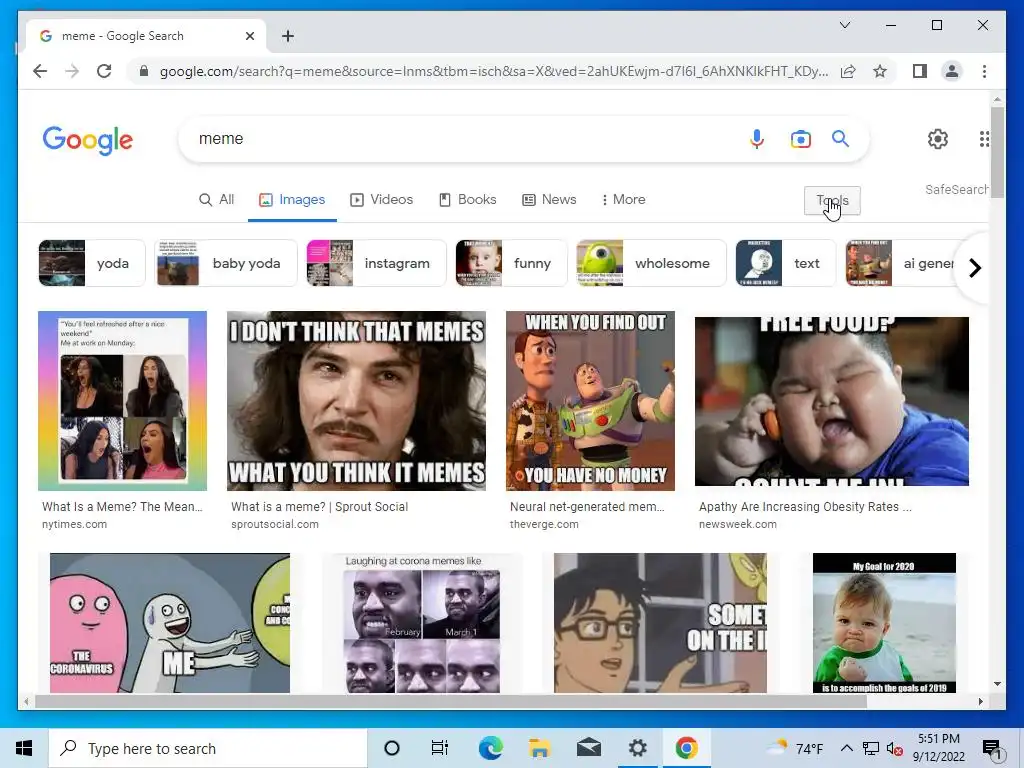The height and width of the screenshot is (768, 1024).
Task: Filter images by ai generated chip
Action: 900,263
